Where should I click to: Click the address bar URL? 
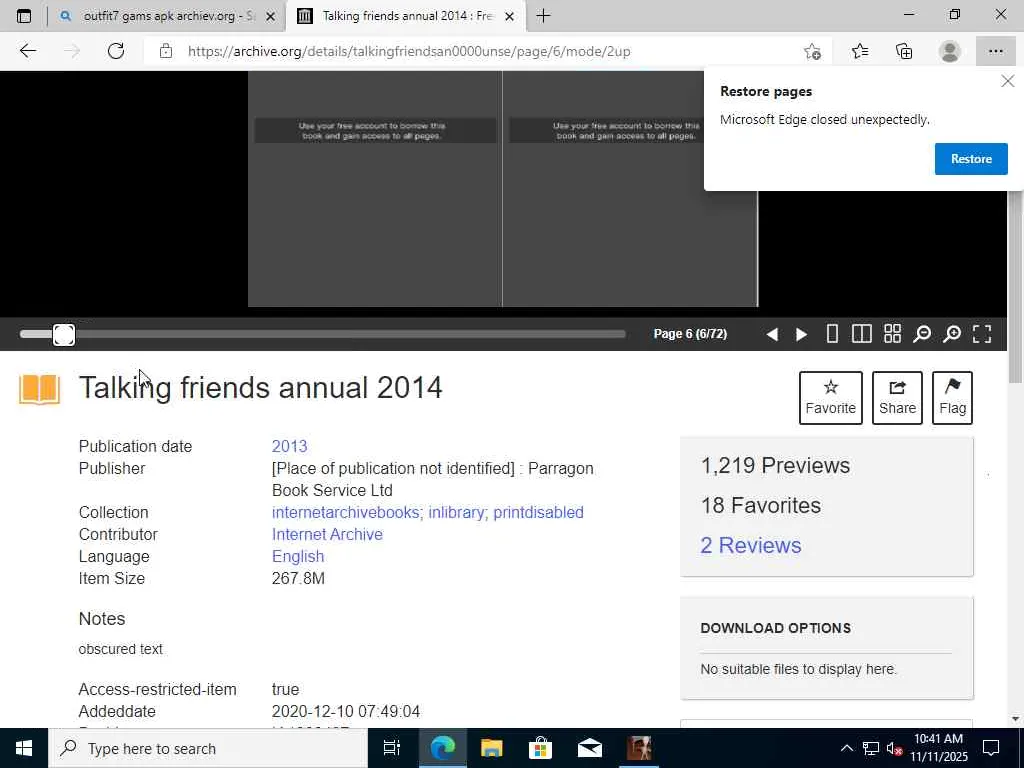409,51
